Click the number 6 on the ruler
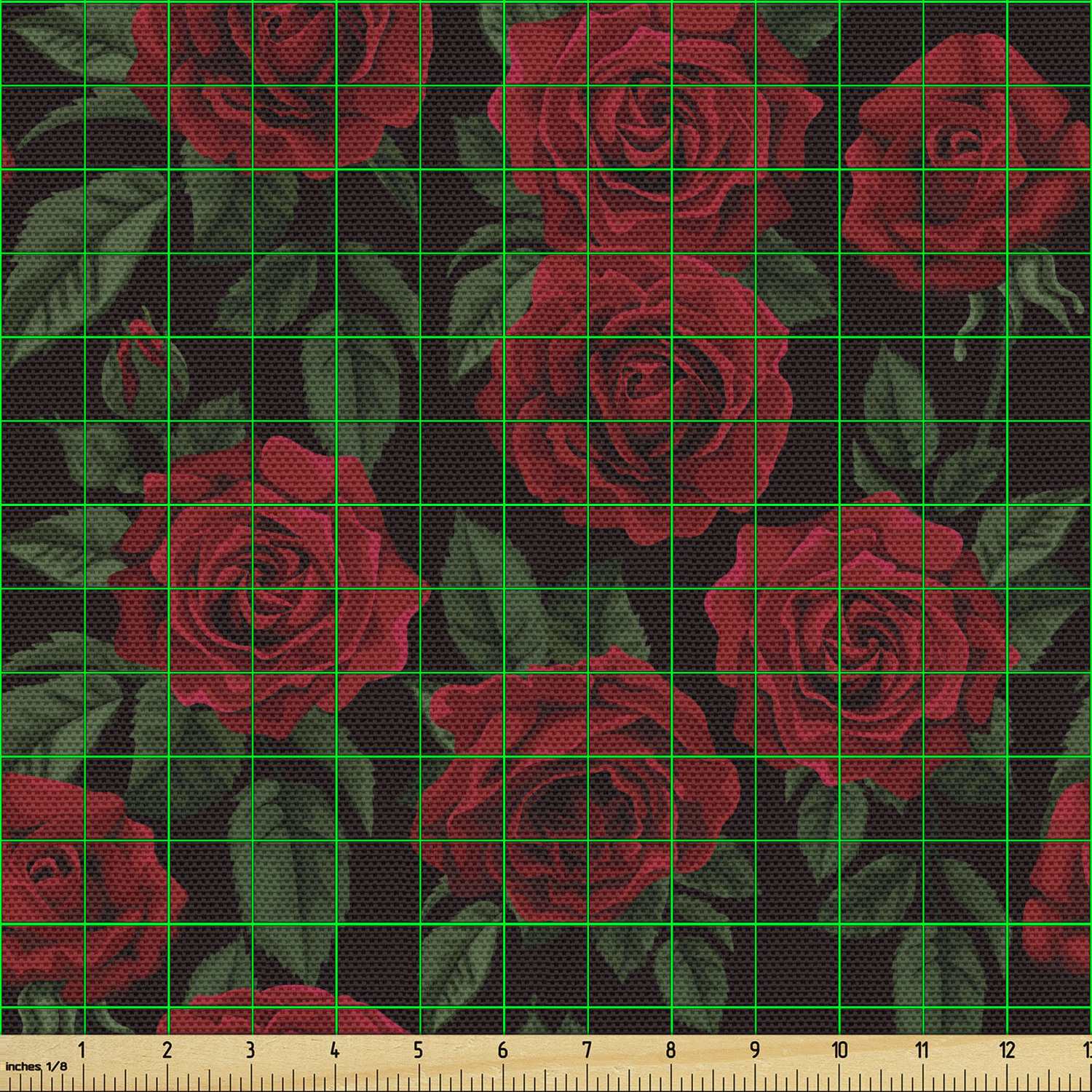 (x=502, y=1050)
